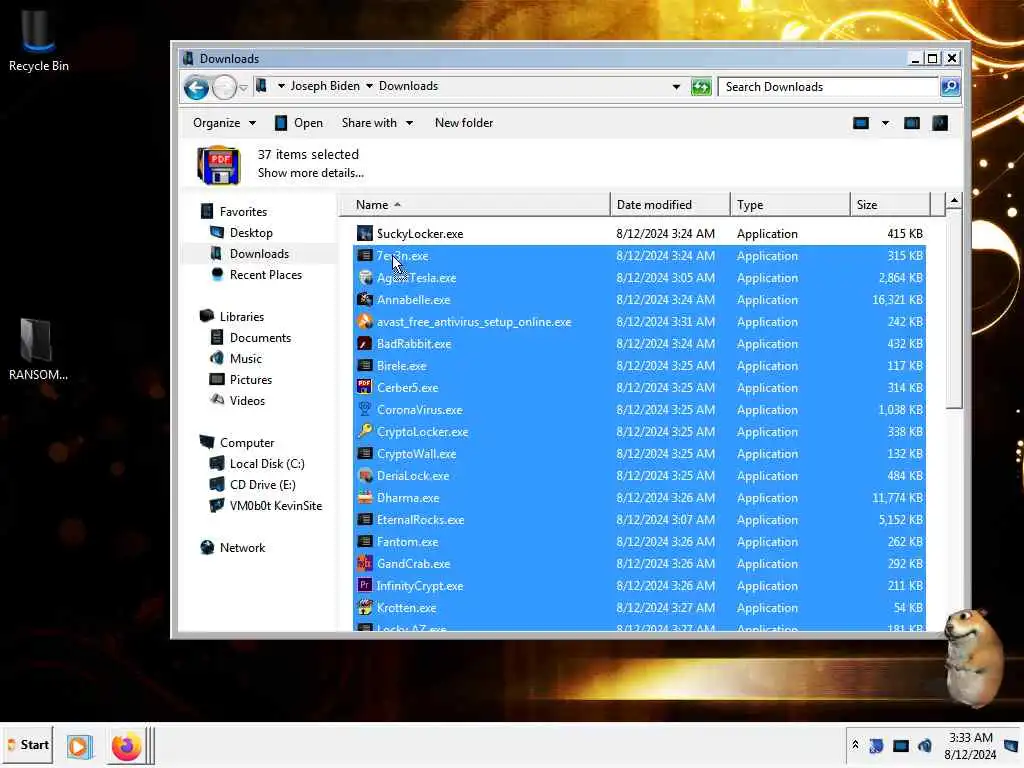
Task: Click the InfinityCrypt.exe file icon
Action: (x=364, y=586)
